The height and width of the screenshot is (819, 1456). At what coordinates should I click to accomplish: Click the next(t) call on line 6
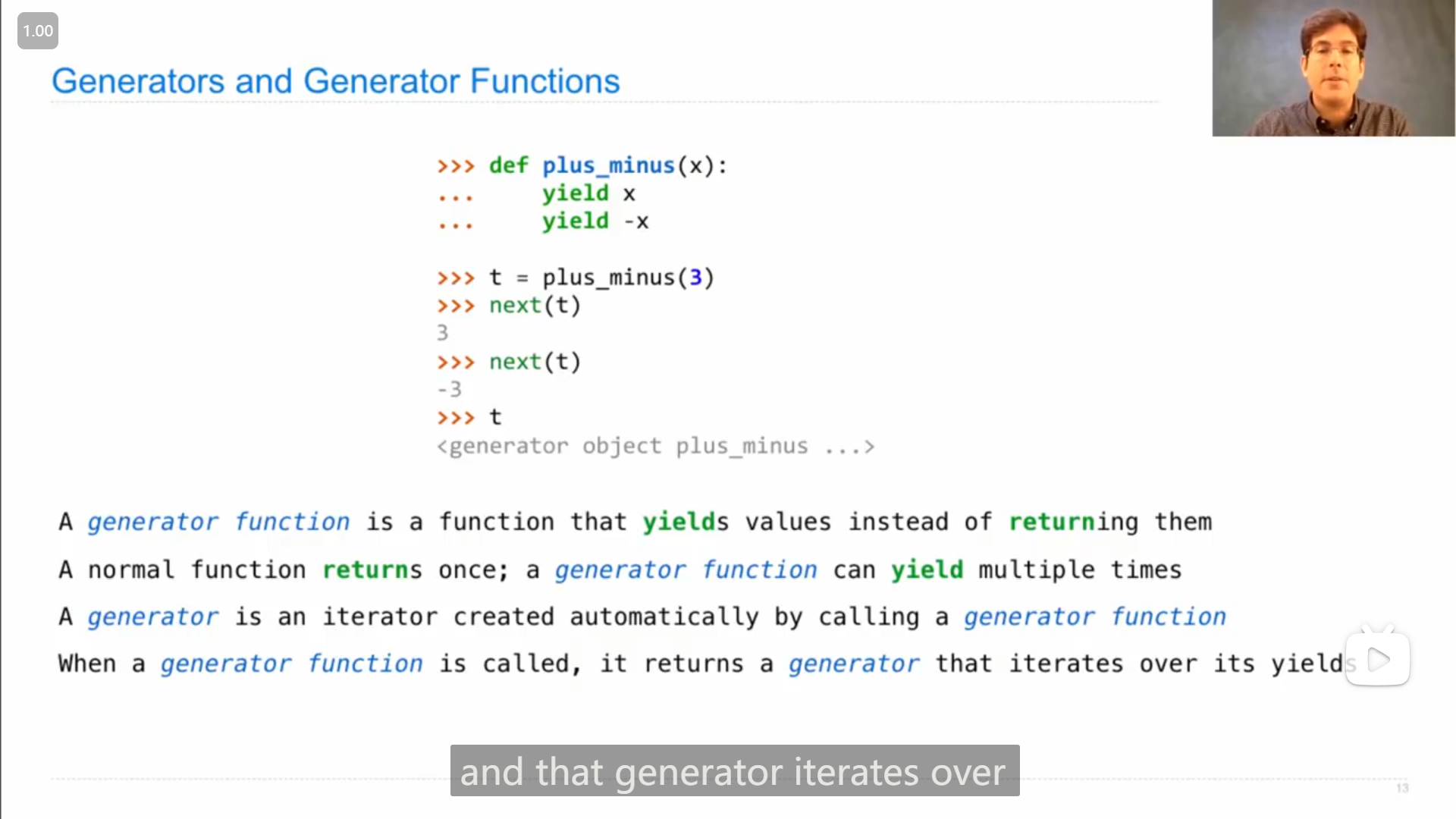[x=534, y=305]
